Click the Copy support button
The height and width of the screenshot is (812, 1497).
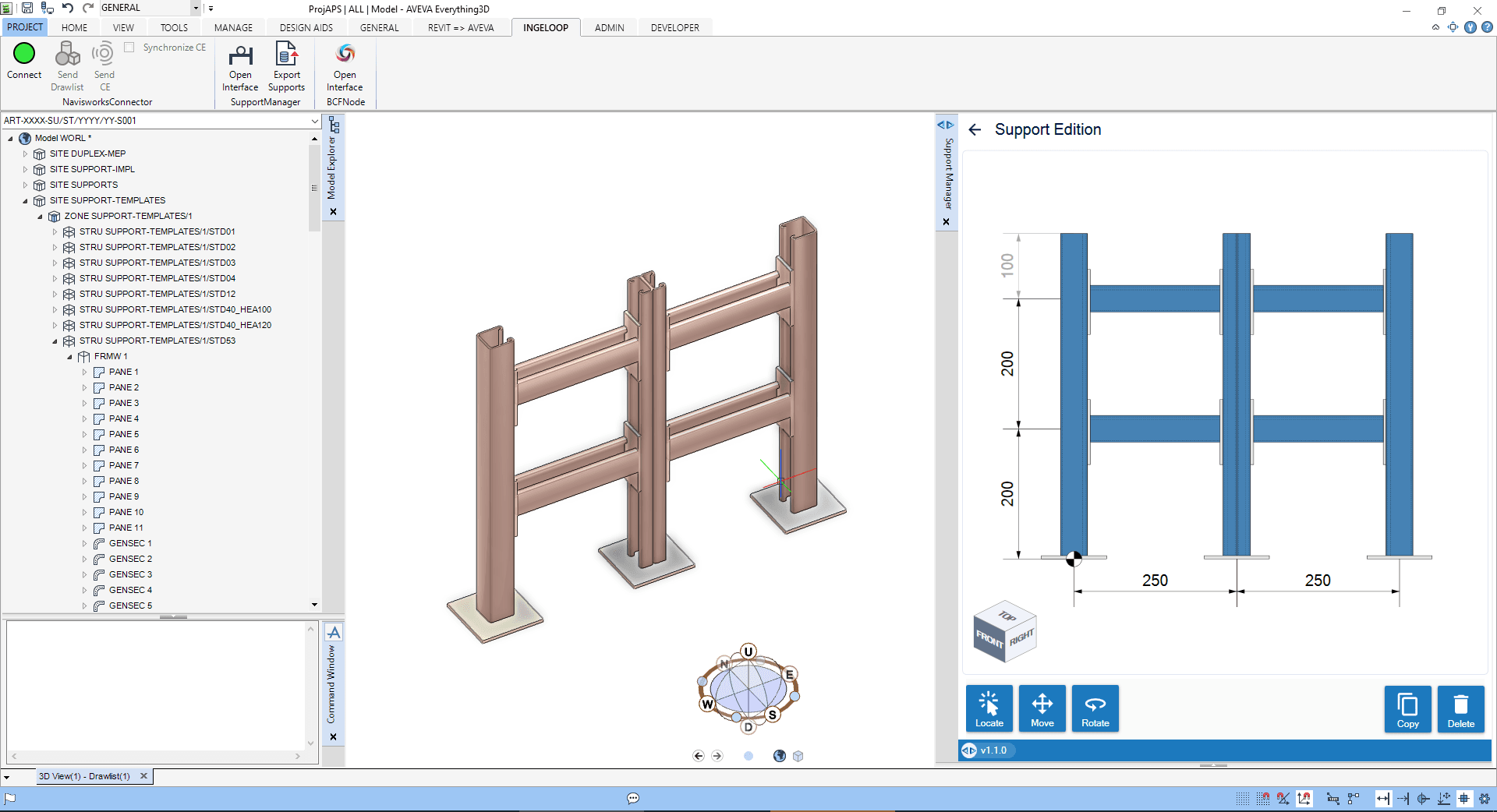[1407, 708]
